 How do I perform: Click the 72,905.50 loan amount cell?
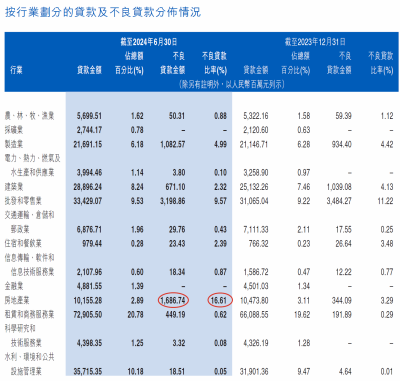click(x=88, y=315)
